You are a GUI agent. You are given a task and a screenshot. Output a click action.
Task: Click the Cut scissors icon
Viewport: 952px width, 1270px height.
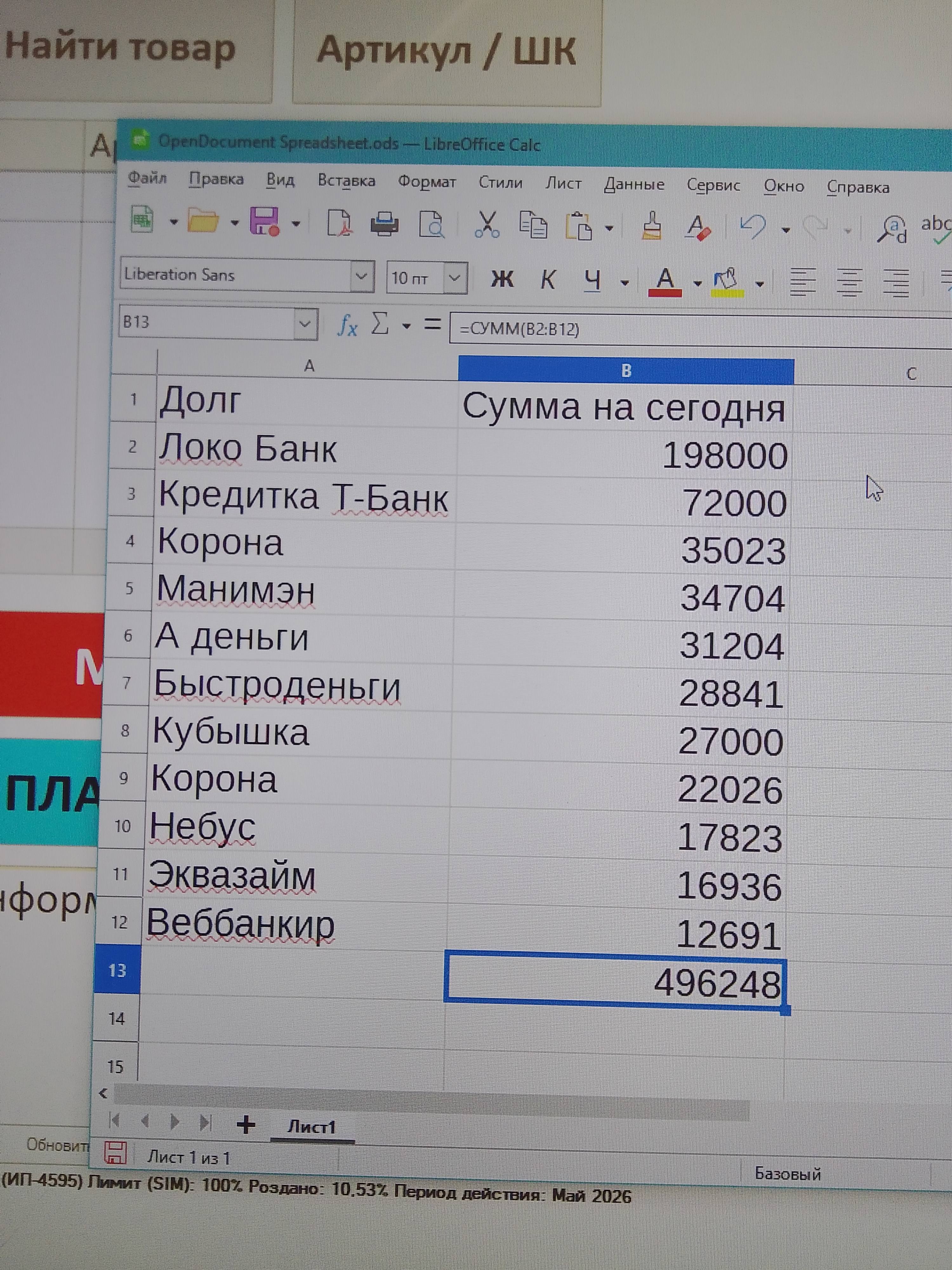click(486, 225)
